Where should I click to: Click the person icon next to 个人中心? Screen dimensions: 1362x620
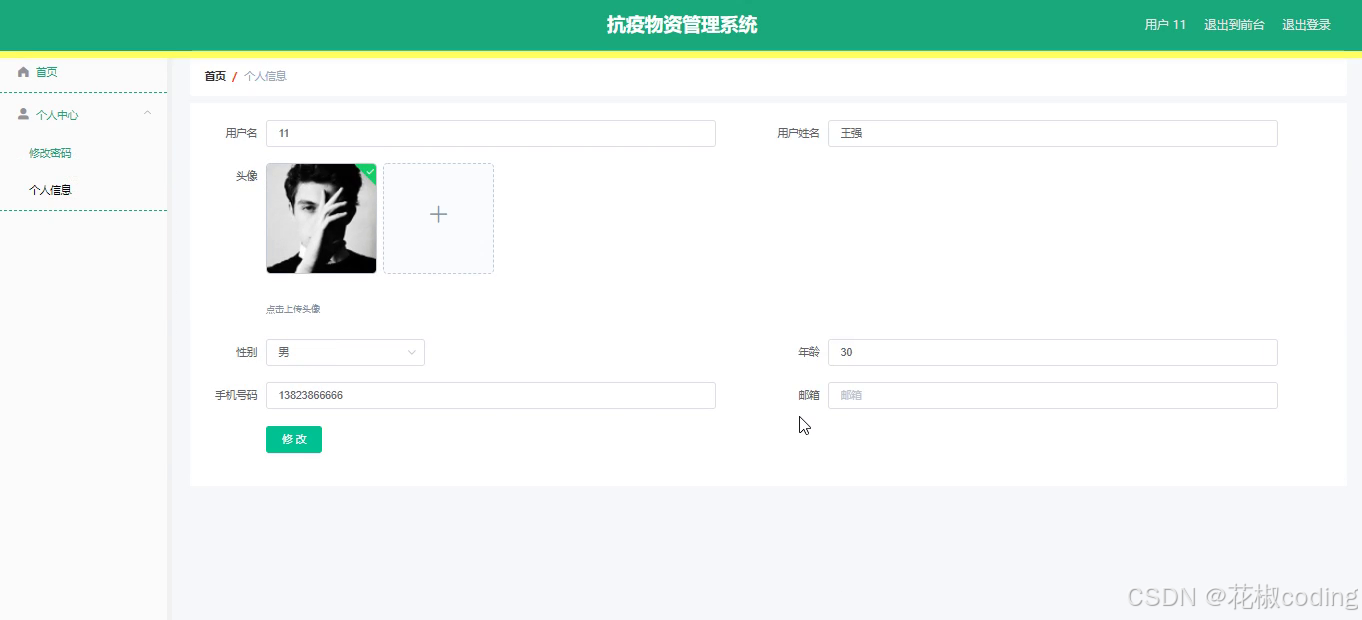tap(22, 113)
